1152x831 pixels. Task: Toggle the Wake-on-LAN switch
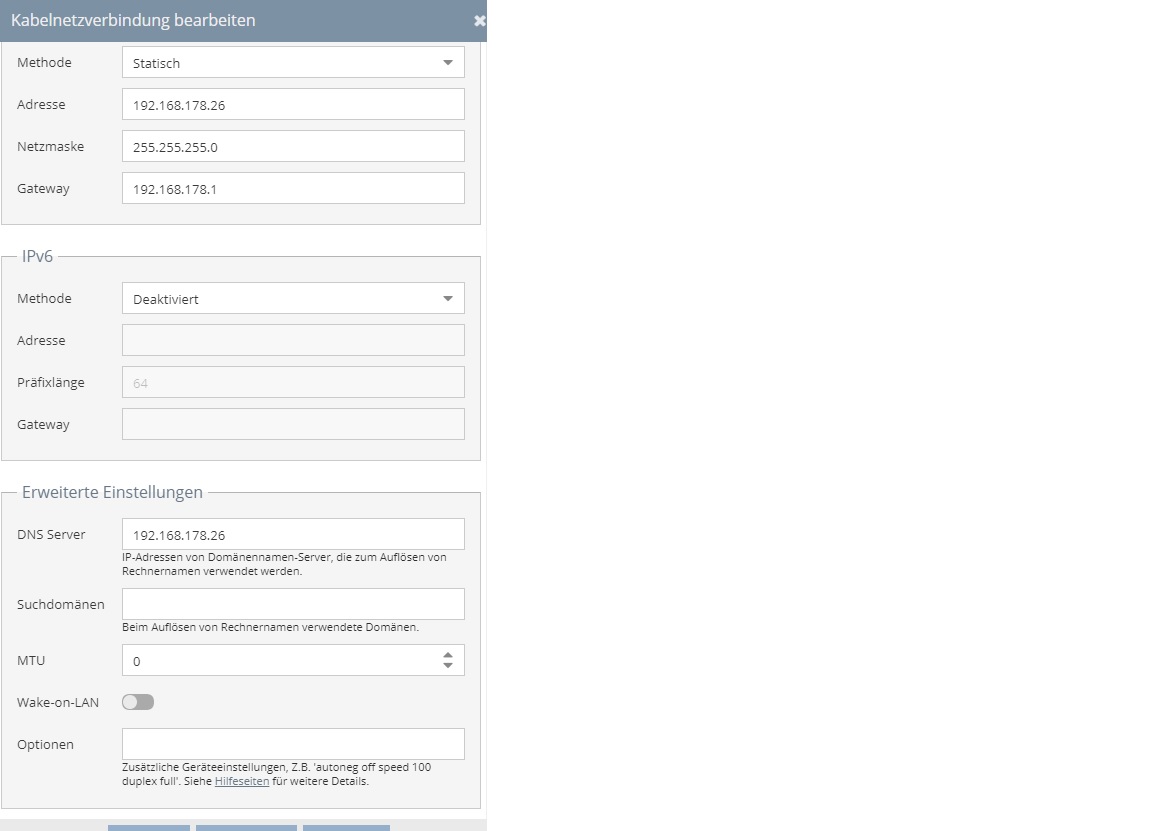point(138,702)
